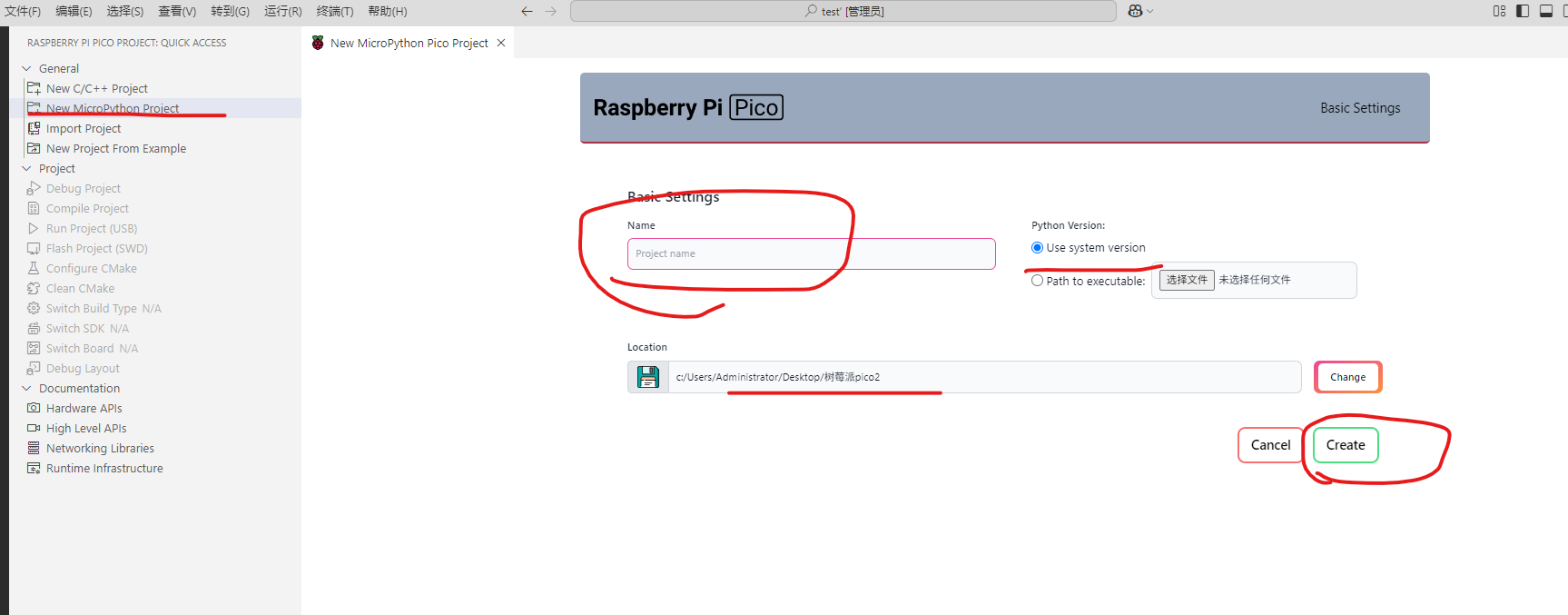
Task: Click the Project name input field
Action: [x=811, y=253]
